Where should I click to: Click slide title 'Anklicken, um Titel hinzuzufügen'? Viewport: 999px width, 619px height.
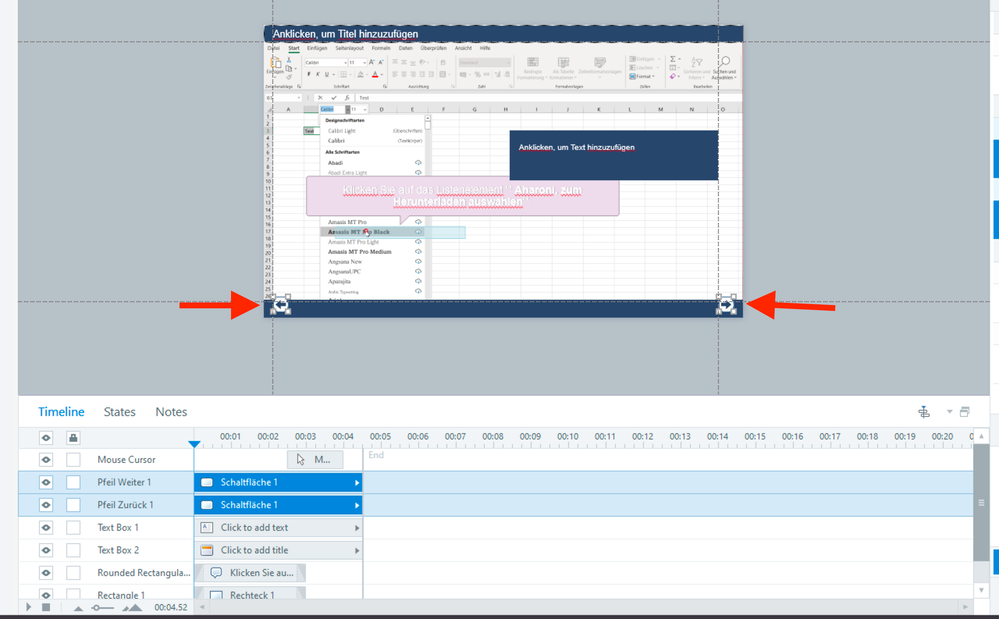[x=345, y=34]
